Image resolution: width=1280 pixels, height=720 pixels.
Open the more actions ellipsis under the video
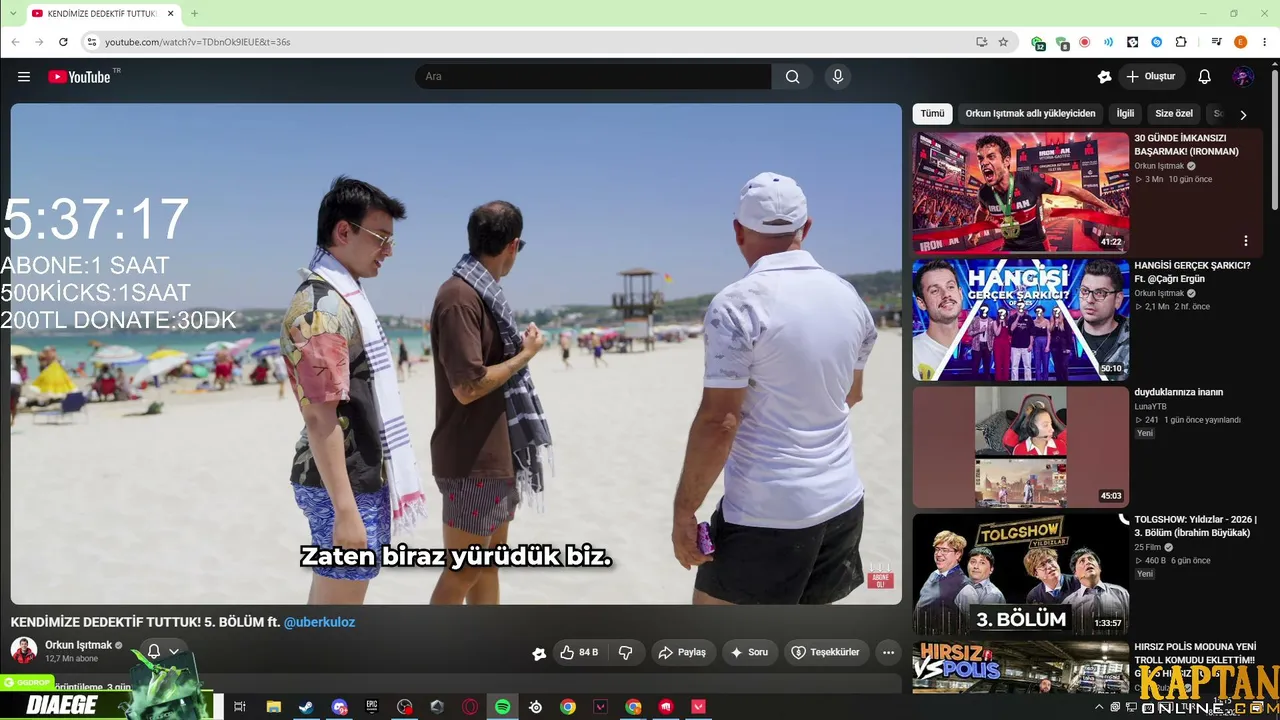point(888,653)
